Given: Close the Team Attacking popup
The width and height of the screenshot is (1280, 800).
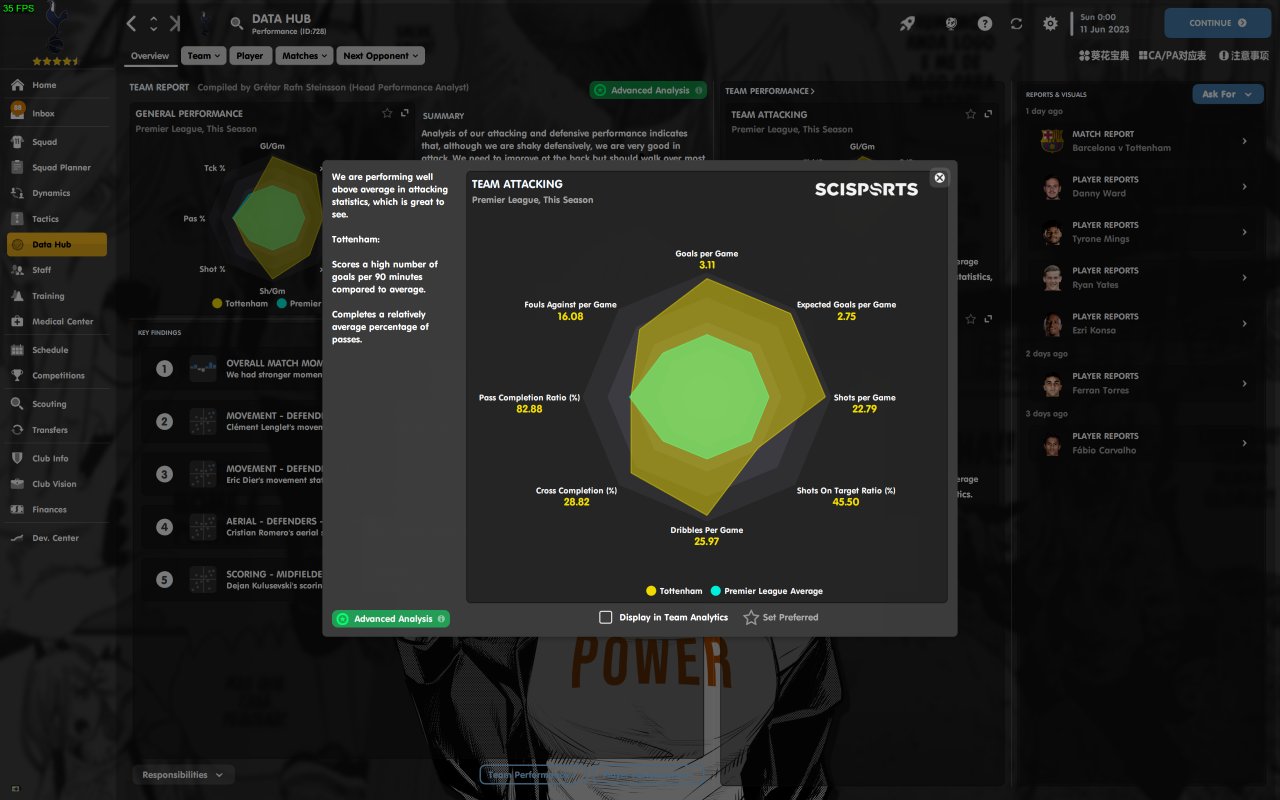Looking at the screenshot, I should 939,178.
